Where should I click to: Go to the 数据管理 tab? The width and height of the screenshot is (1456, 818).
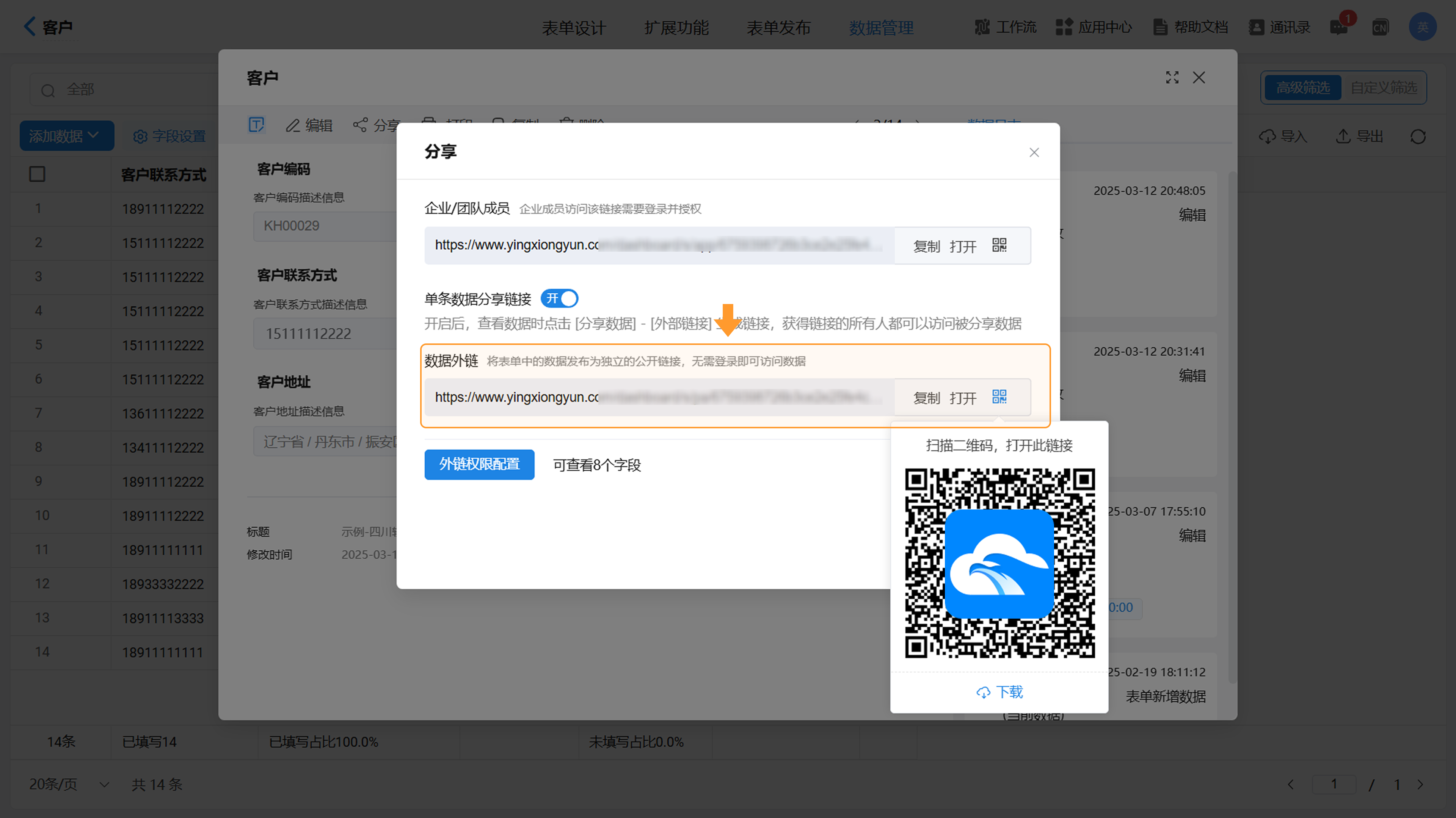(x=880, y=27)
